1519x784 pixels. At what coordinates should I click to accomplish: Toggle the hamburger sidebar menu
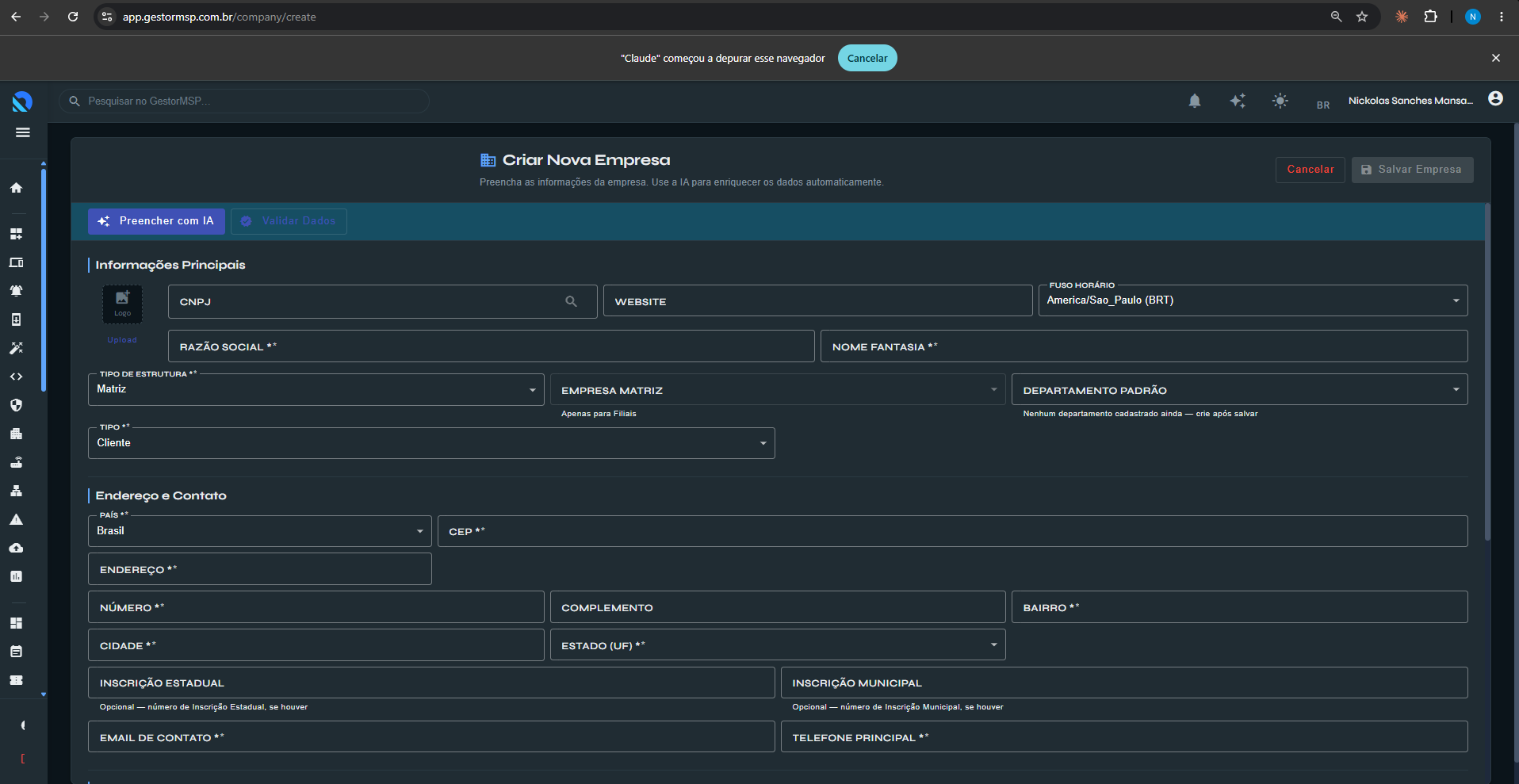(x=23, y=132)
